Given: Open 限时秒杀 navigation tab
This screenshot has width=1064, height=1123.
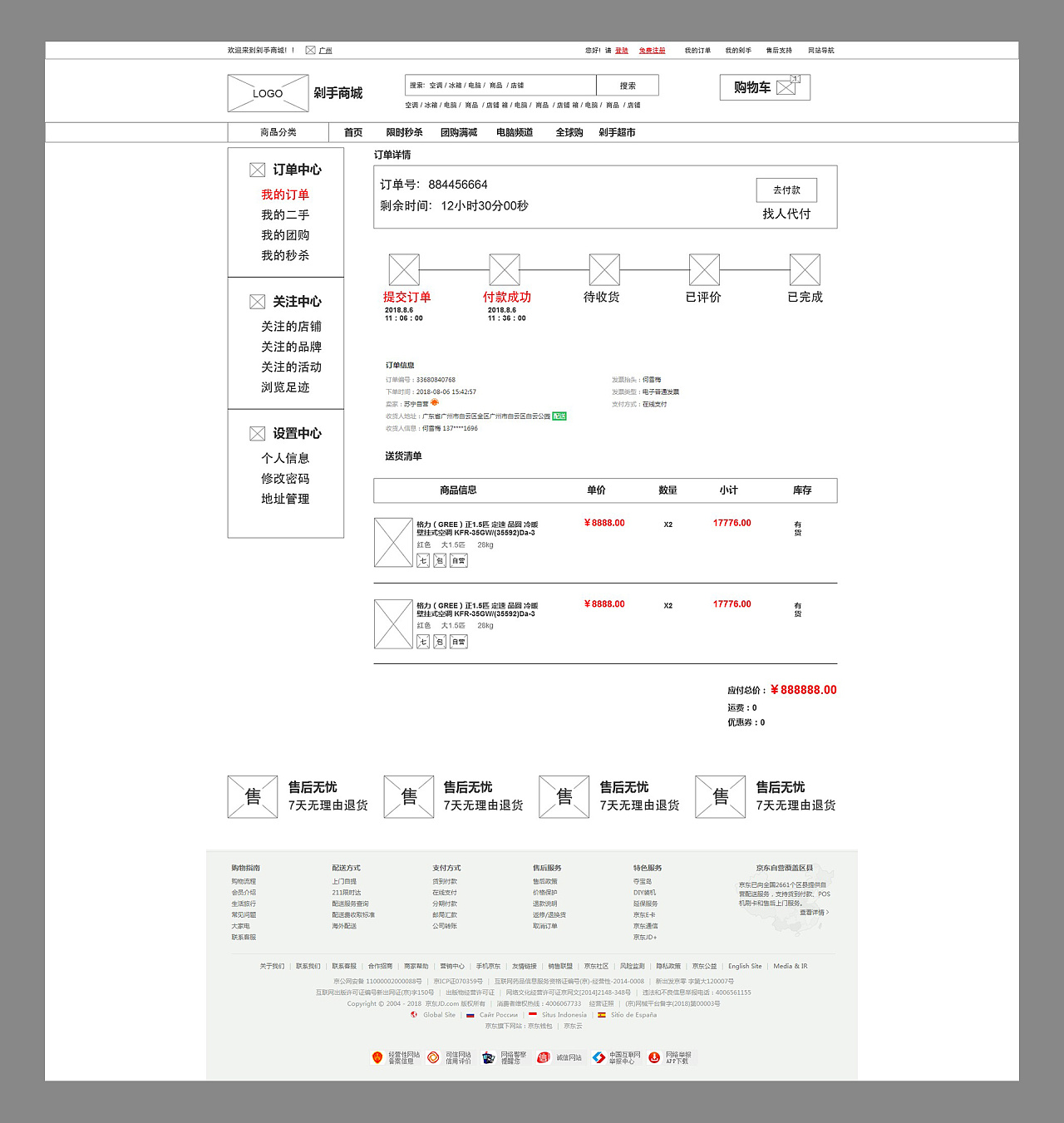Looking at the screenshot, I should pyautogui.click(x=405, y=133).
